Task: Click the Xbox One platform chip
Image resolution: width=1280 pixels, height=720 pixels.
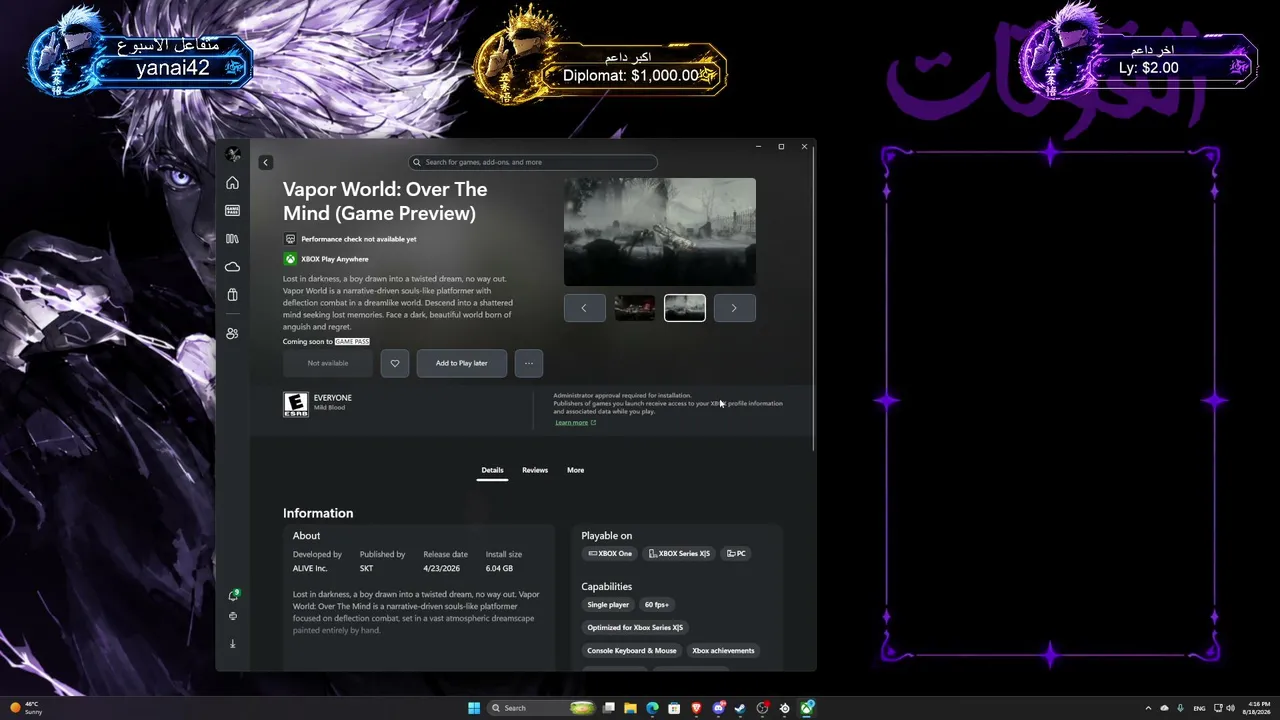Action: click(x=610, y=554)
